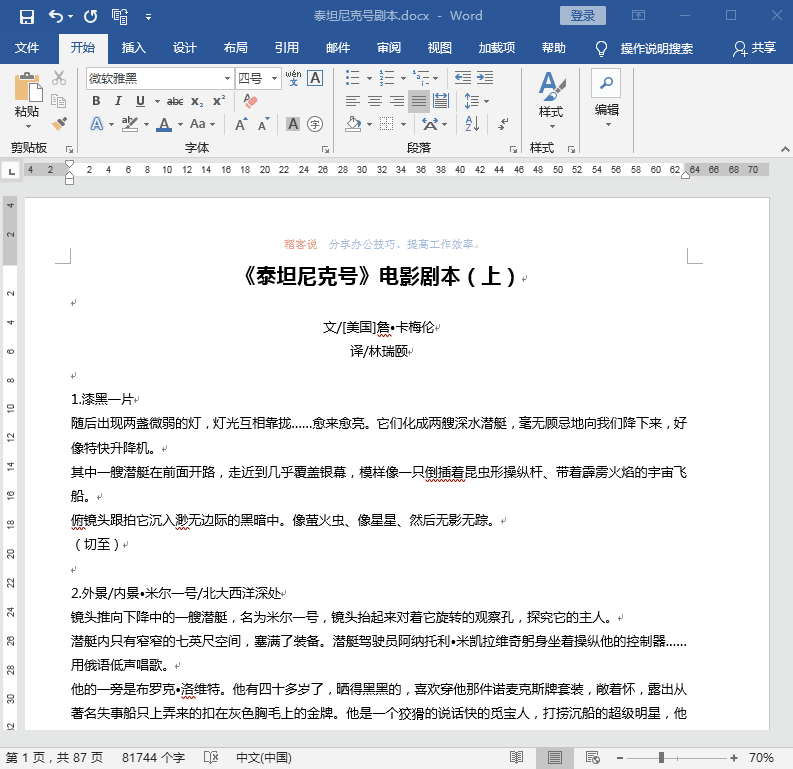Toggle justify alignment
Image resolution: width=793 pixels, height=769 pixels.
click(419, 101)
